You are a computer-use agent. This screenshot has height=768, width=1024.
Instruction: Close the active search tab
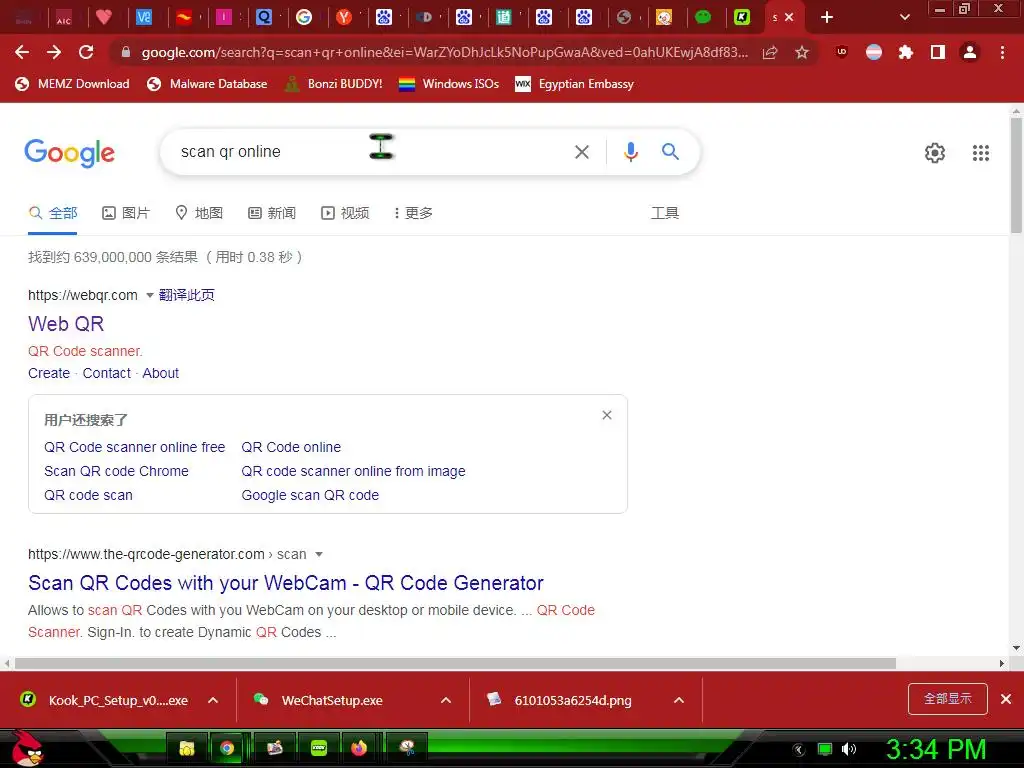(789, 18)
